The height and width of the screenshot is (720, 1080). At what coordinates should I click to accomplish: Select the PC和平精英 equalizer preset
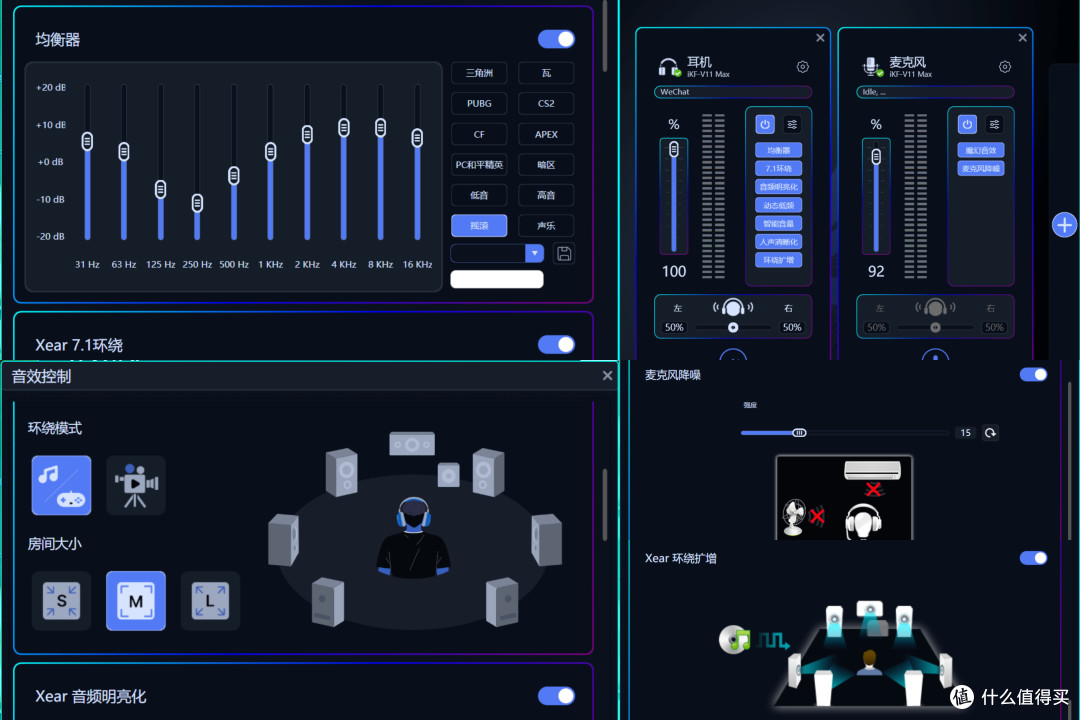pos(479,165)
